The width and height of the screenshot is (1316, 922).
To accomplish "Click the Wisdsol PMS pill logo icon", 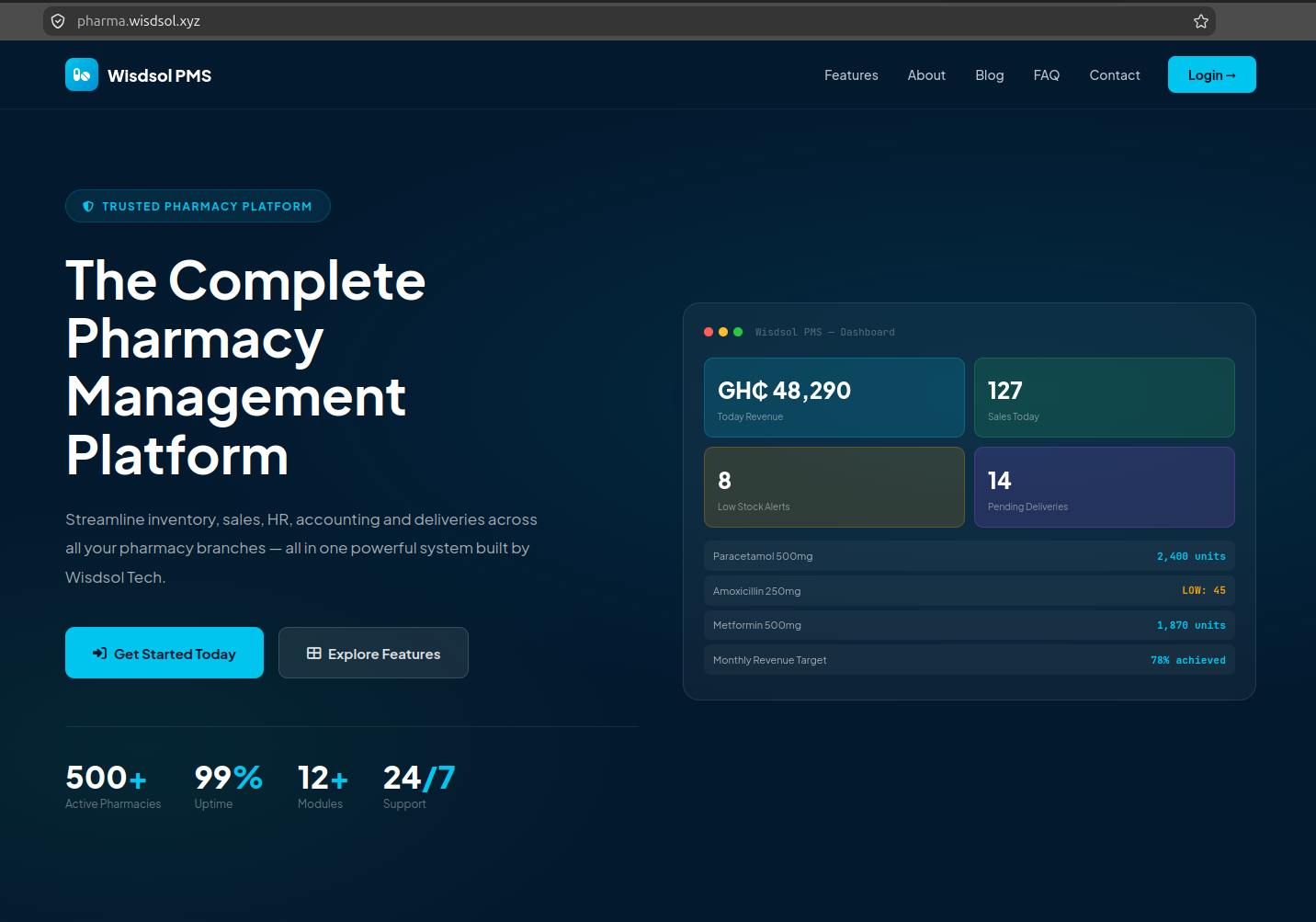I will pos(82,74).
